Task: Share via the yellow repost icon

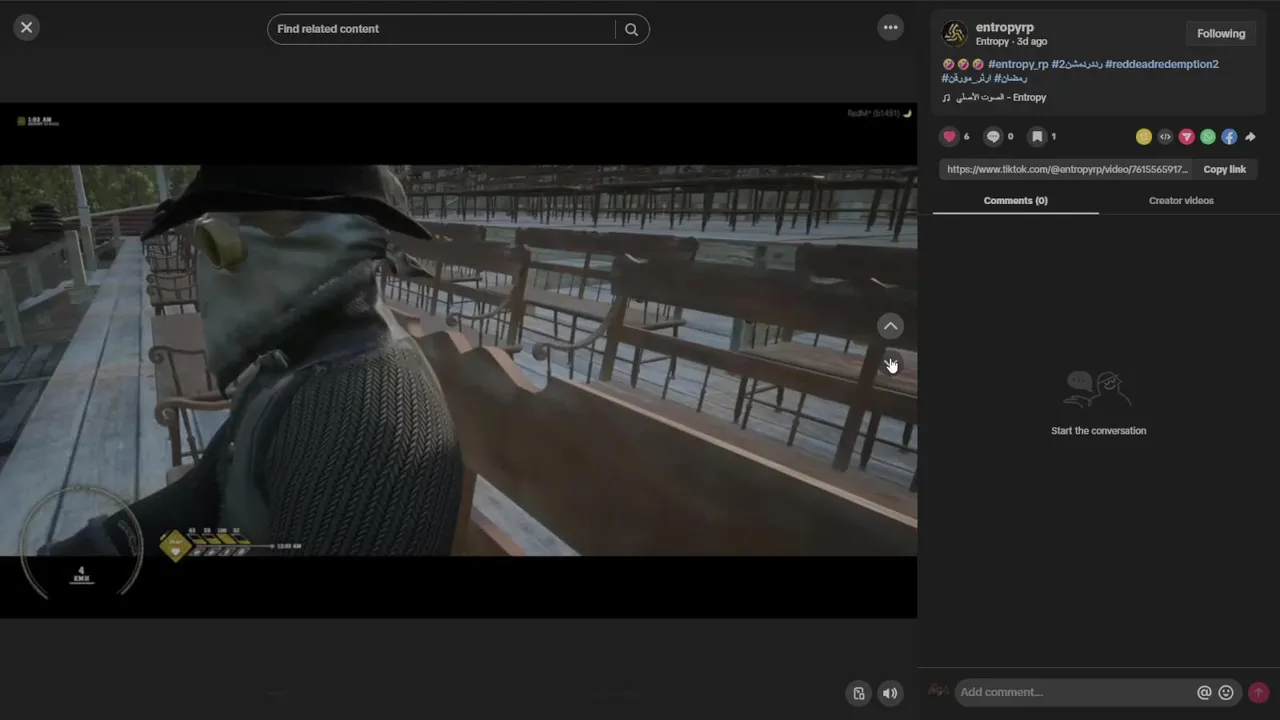Action: coord(1144,137)
